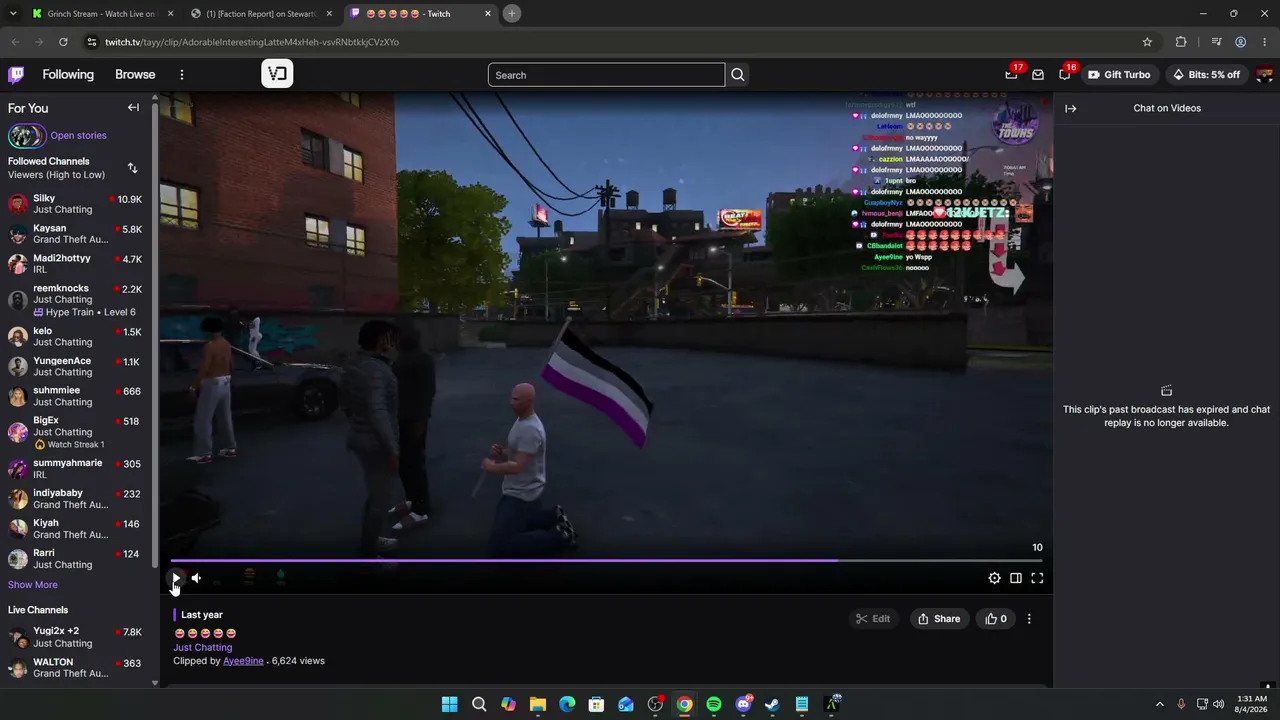Open Prime loot crown icon
This screenshot has height=720, width=1280.
tap(1011, 75)
